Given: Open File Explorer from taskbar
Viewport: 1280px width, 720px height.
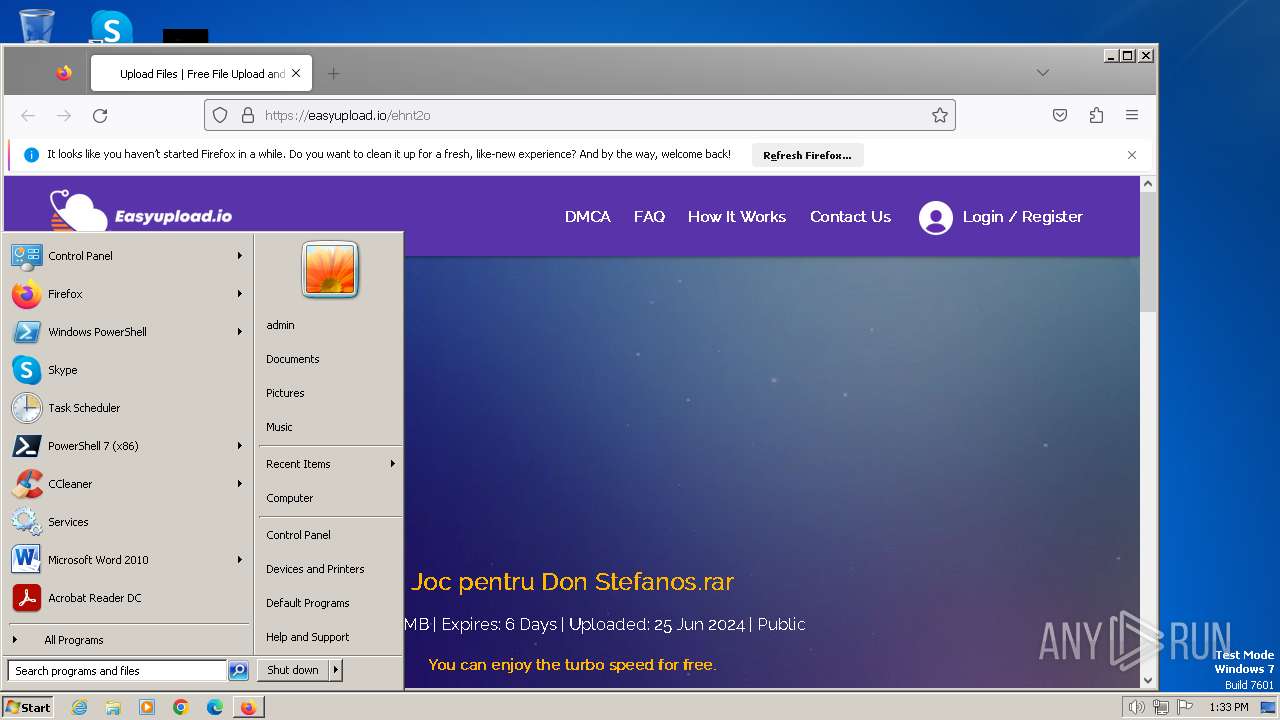Looking at the screenshot, I should pos(113,707).
